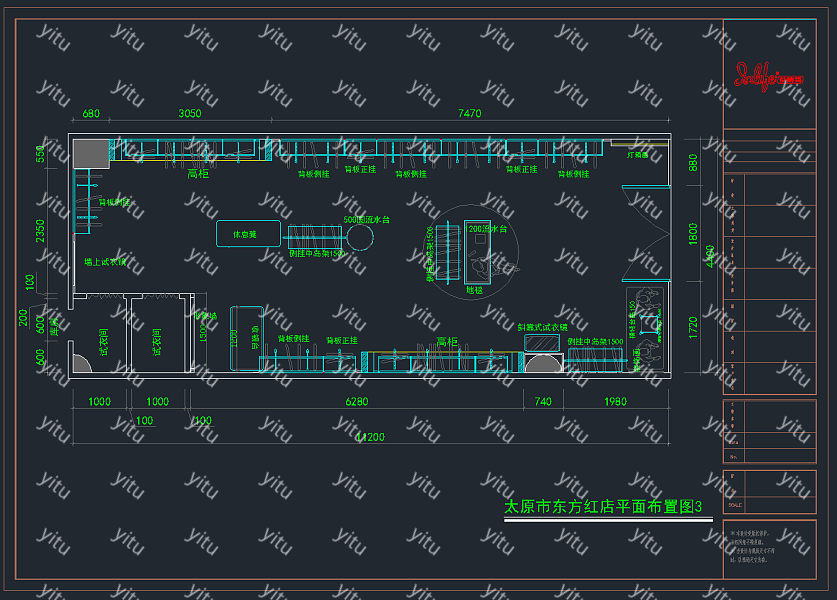837x600 pixels.
Task: Select the 墙上试衣镜 text label
Action: (105, 262)
